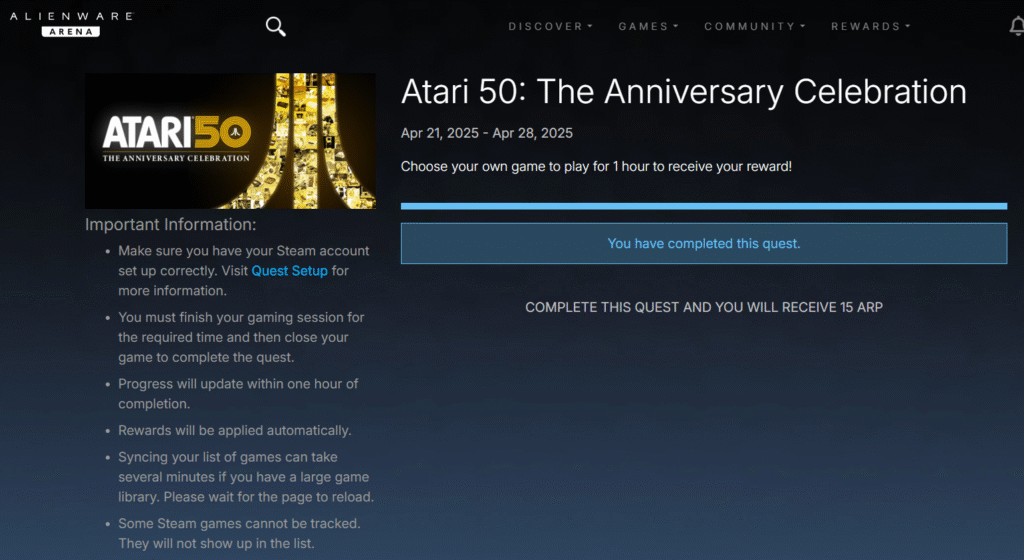Image resolution: width=1024 pixels, height=560 pixels.
Task: Click the search magnifier icon
Action: (x=276, y=27)
